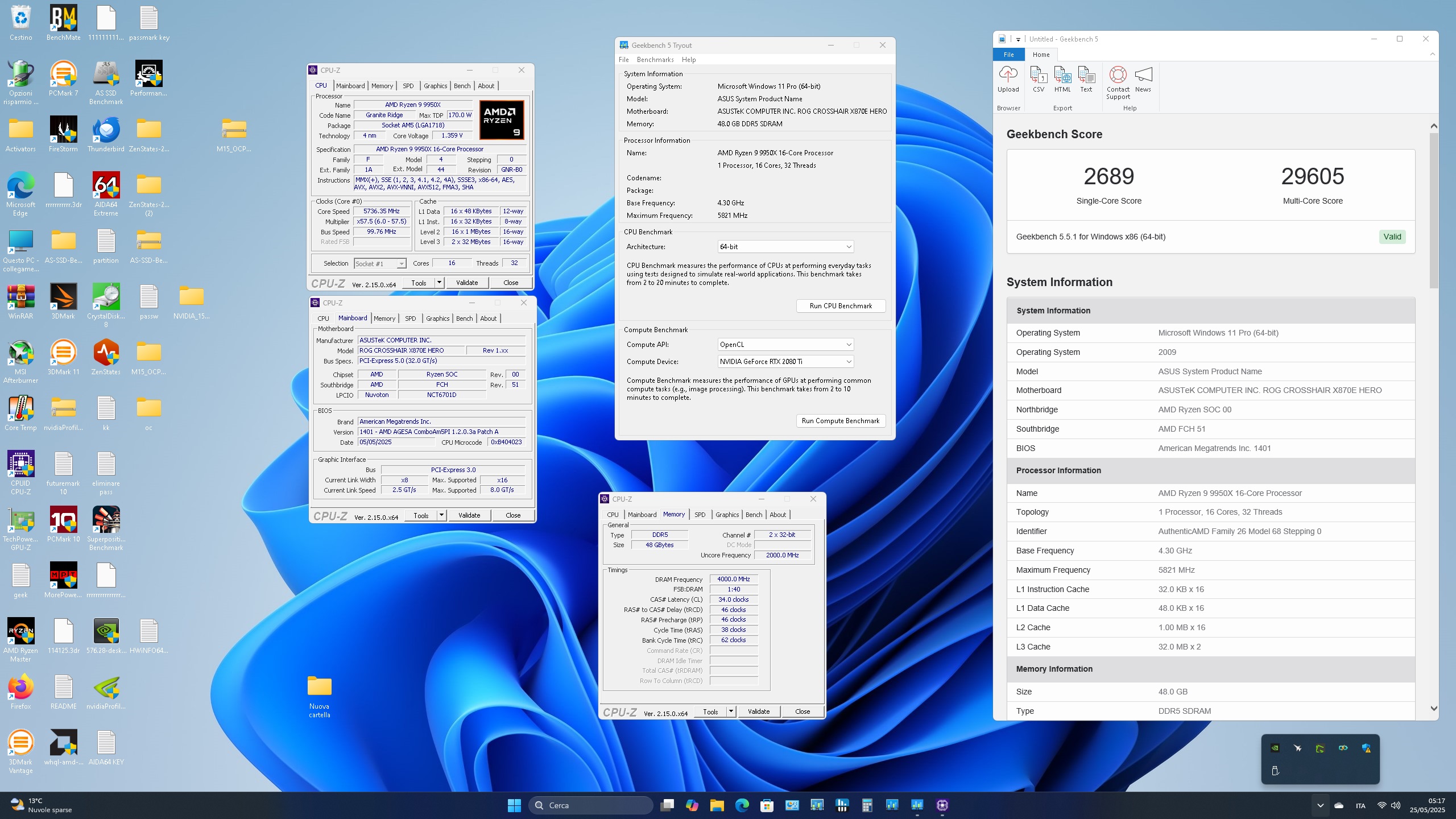The width and height of the screenshot is (1456, 819).
Task: Open File Explorer from taskbar
Action: tap(717, 805)
